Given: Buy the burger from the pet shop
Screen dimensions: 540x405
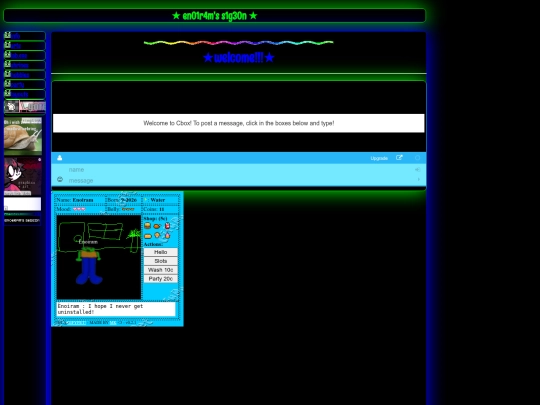Looking at the screenshot, I should coord(148,226).
